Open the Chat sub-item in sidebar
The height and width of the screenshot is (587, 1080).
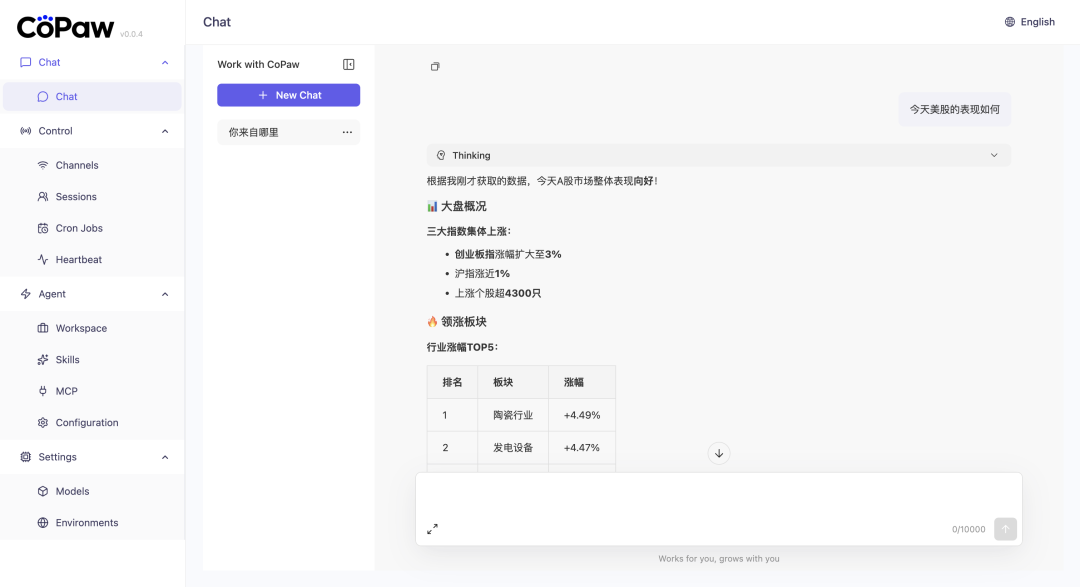[x=92, y=96]
